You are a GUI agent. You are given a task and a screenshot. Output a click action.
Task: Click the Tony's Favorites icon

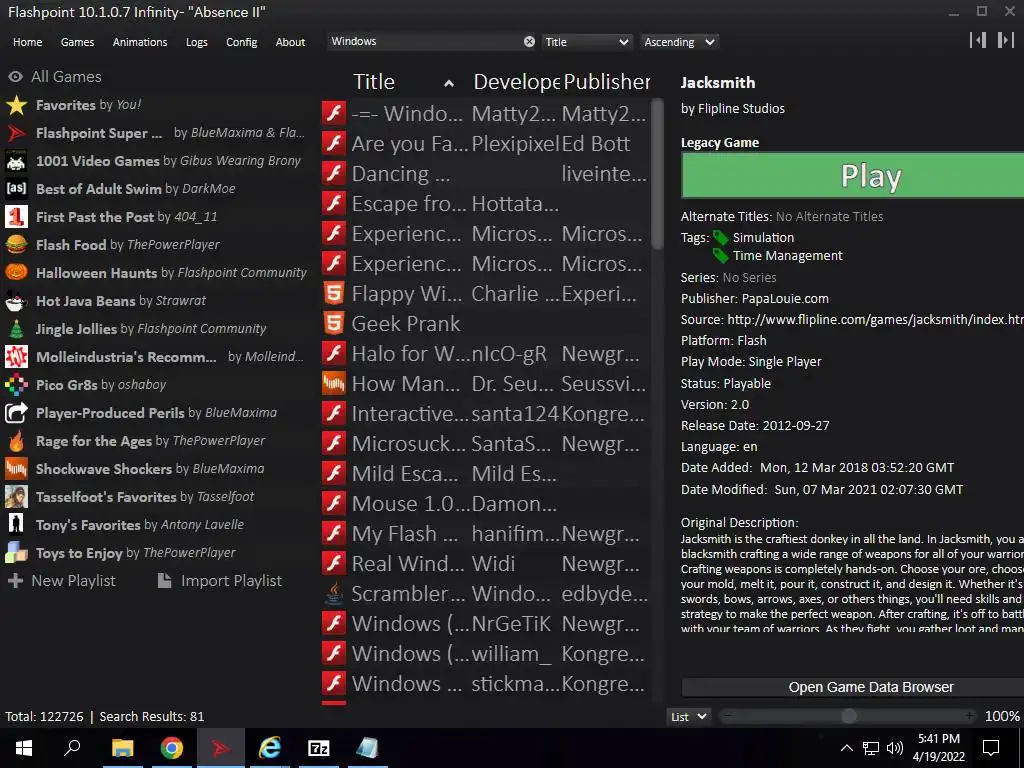[16, 525]
